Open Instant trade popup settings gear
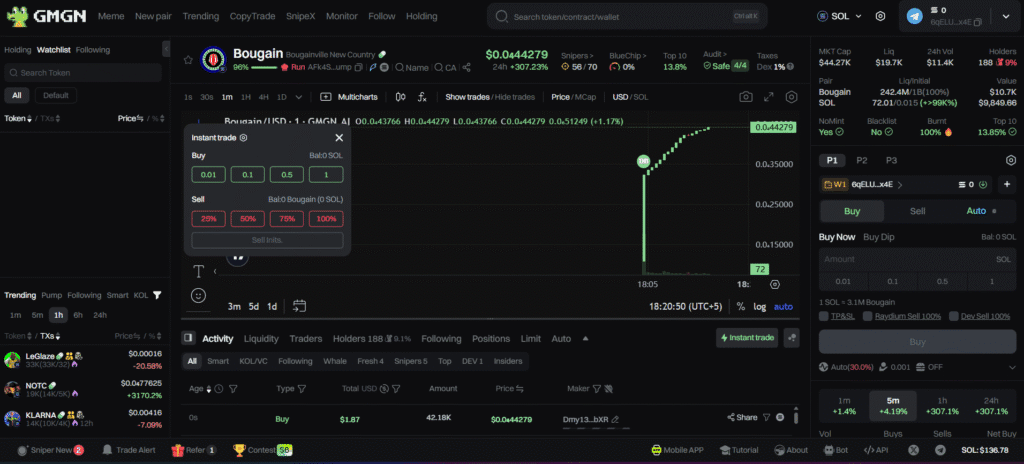The height and width of the screenshot is (464, 1024). point(243,138)
